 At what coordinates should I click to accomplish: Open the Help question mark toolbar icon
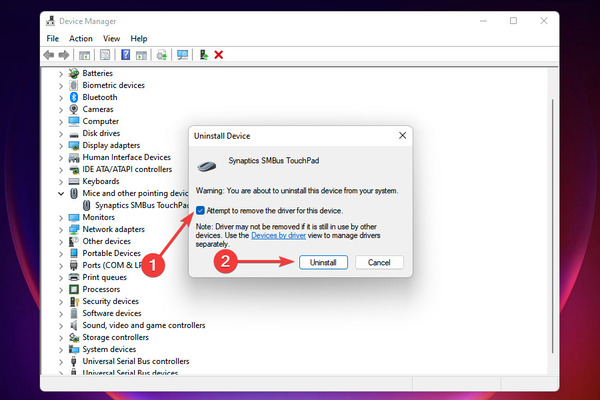click(126, 55)
